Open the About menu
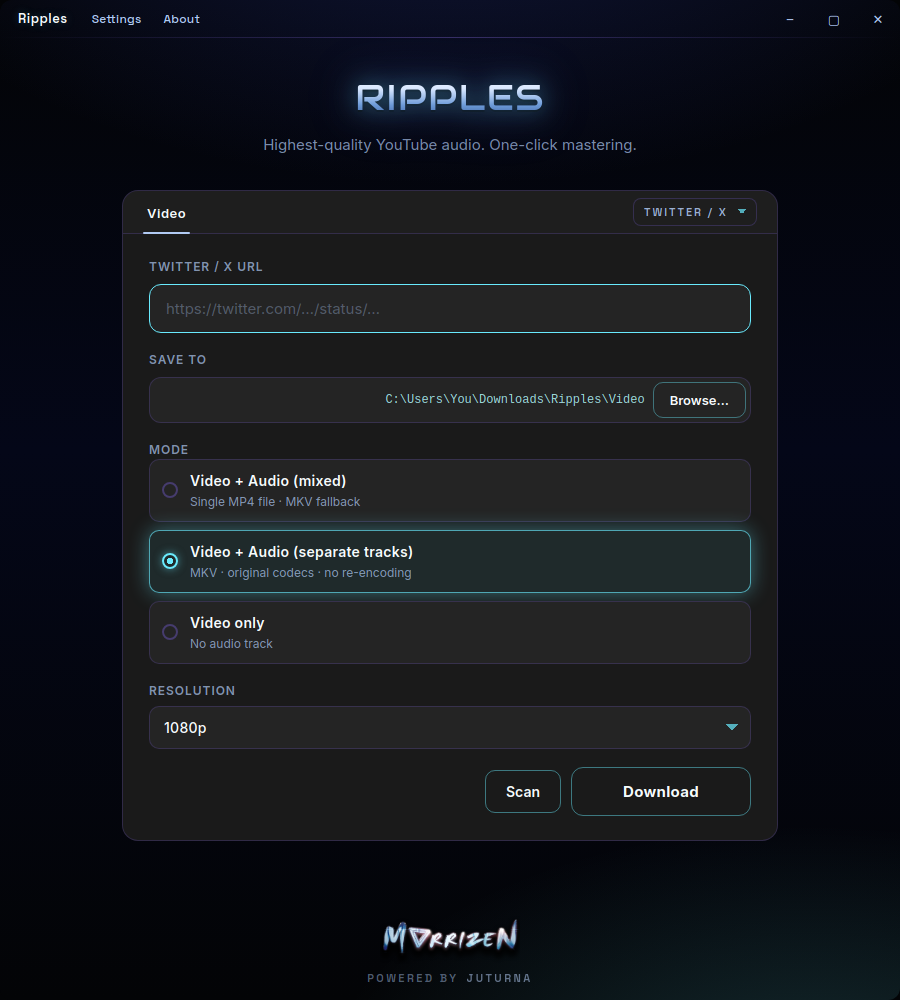This screenshot has width=900, height=1000. 181,19
